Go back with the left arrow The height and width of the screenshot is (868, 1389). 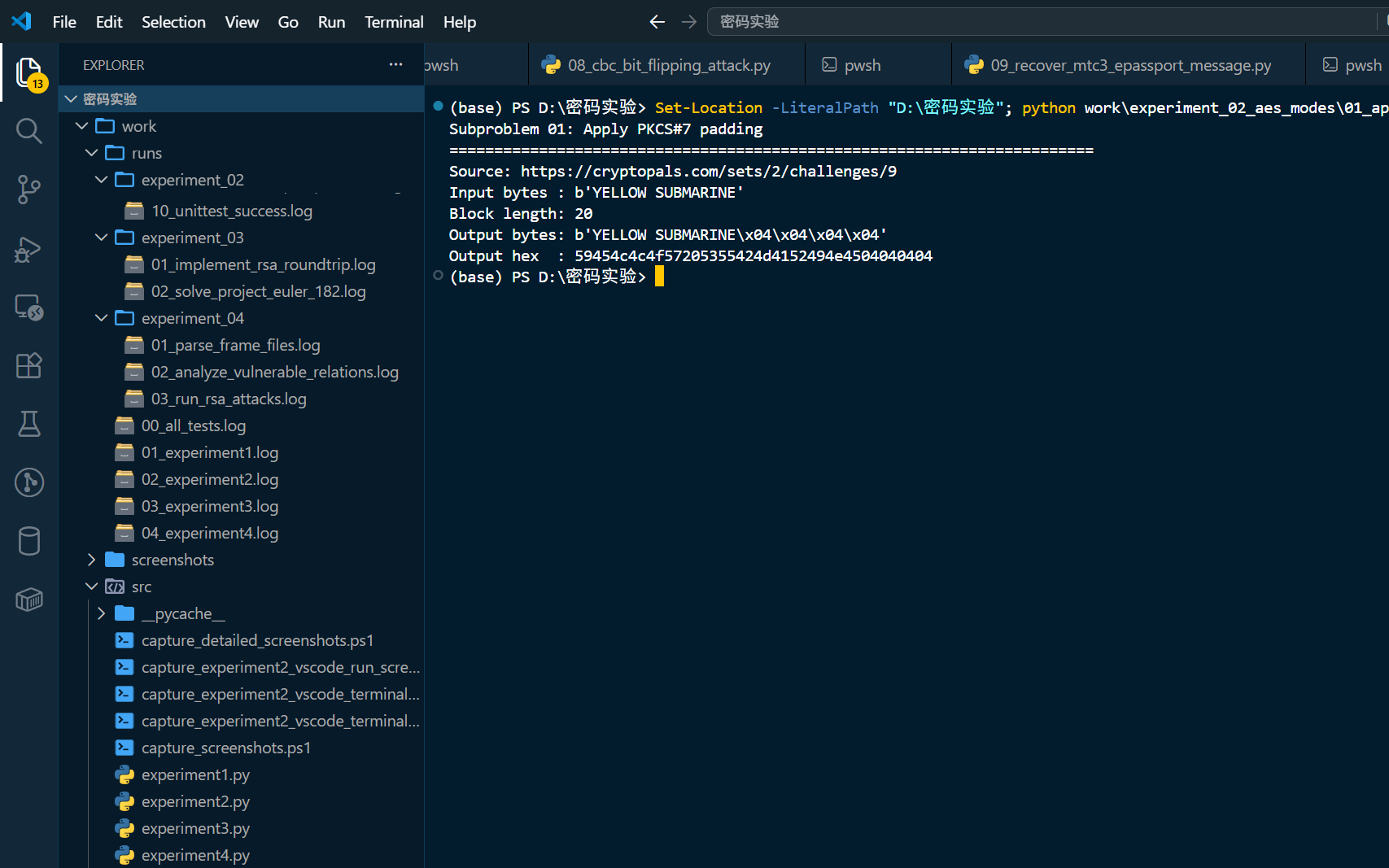(657, 22)
